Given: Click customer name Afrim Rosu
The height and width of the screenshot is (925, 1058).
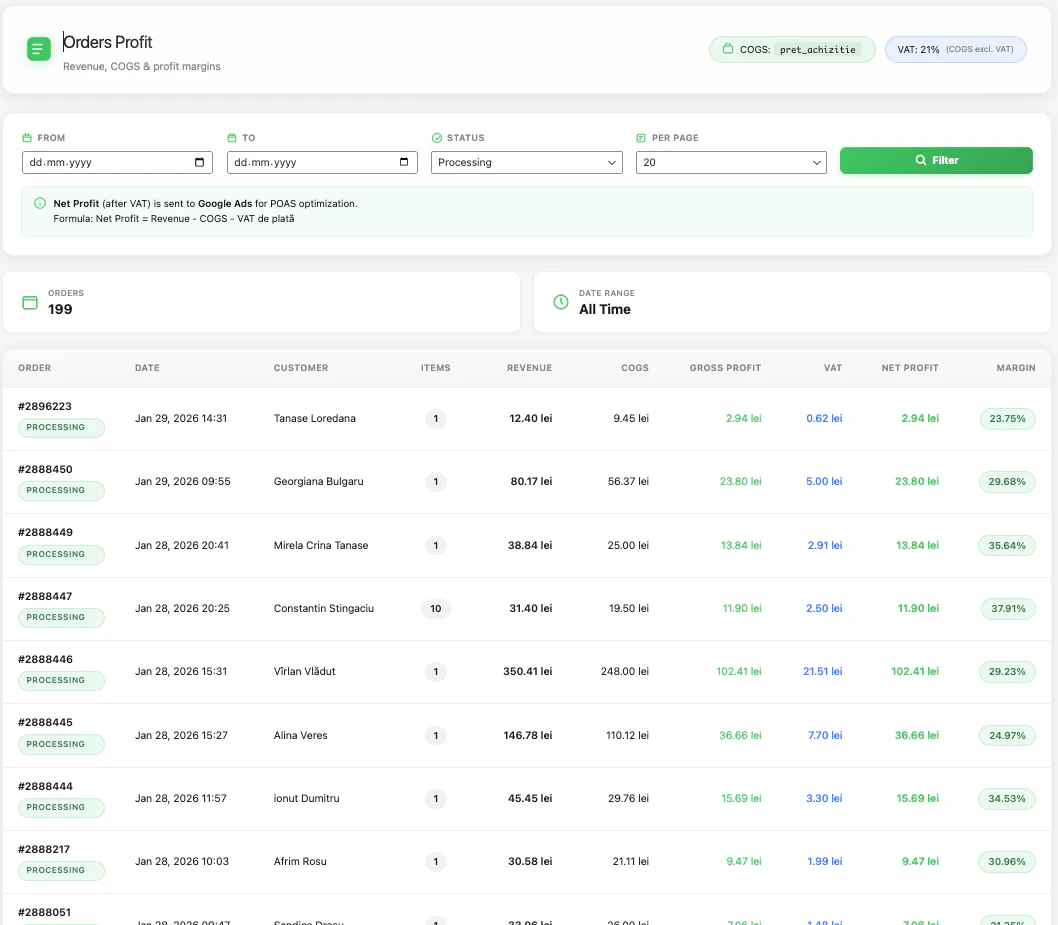Looking at the screenshot, I should (300, 862).
